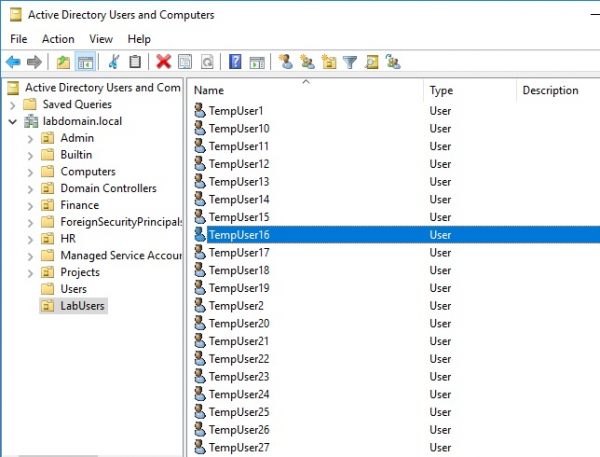This screenshot has width=600, height=457.
Task: Go up one level with folder icon
Action: click(63, 62)
